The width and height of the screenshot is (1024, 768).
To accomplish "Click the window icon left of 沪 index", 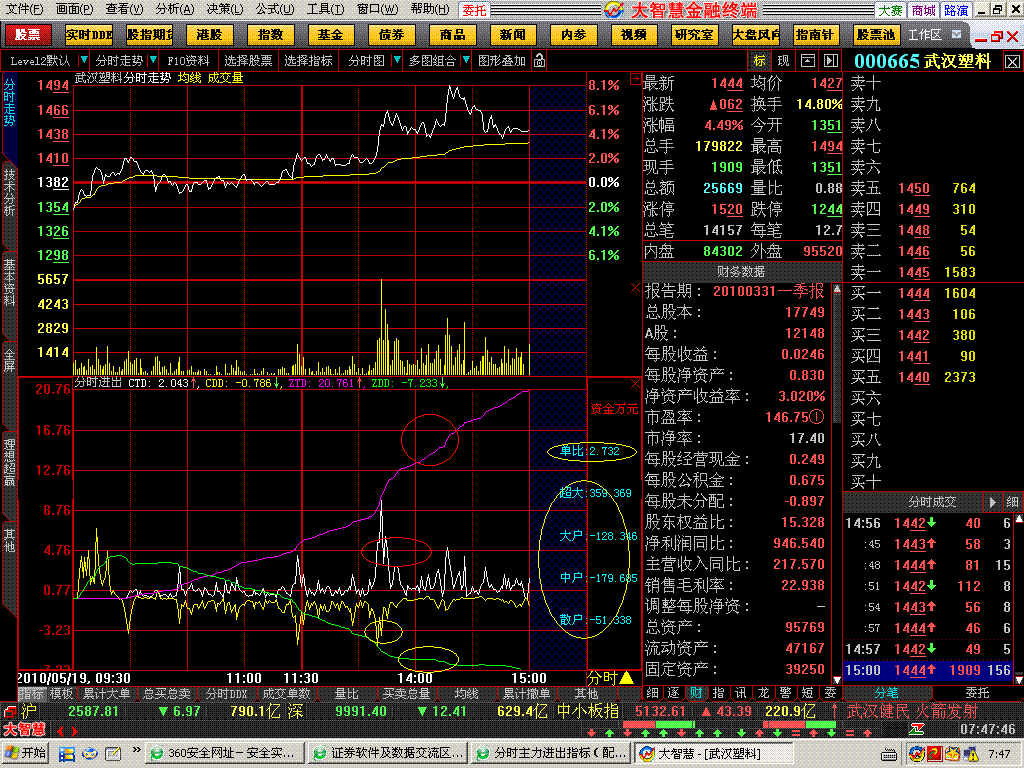I will 9,711.
